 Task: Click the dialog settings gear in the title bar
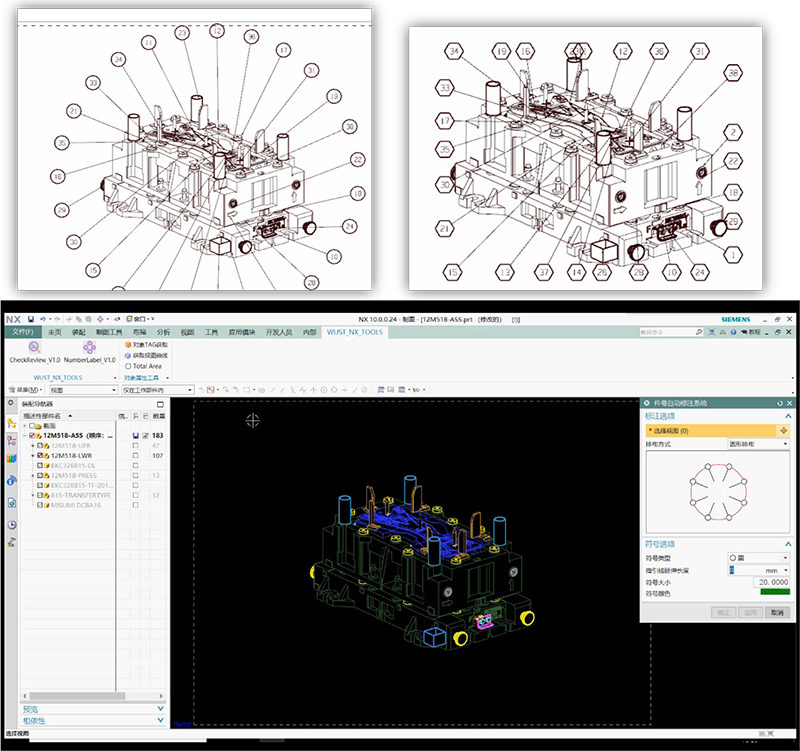pyautogui.click(x=646, y=403)
